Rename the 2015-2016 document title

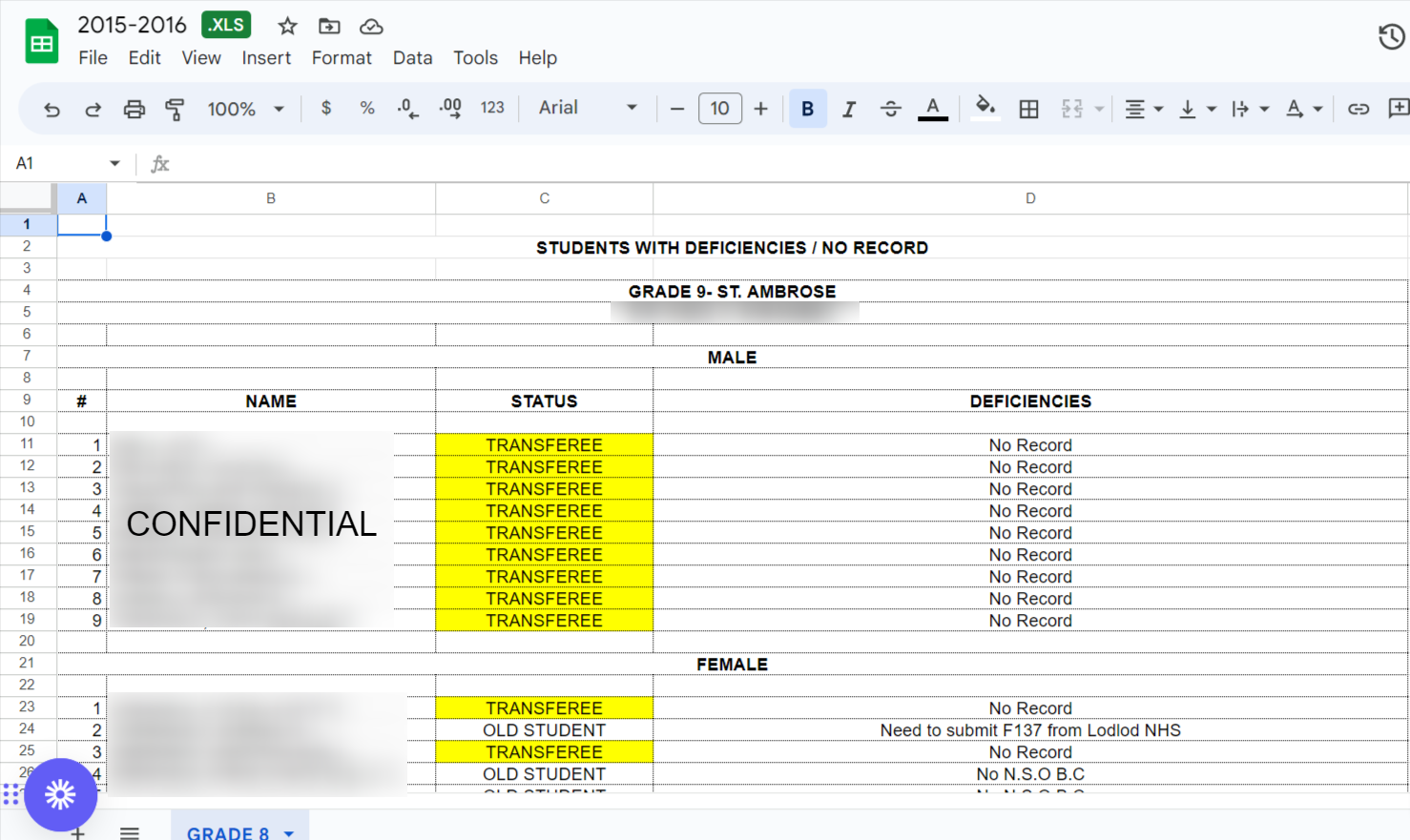pyautogui.click(x=132, y=25)
